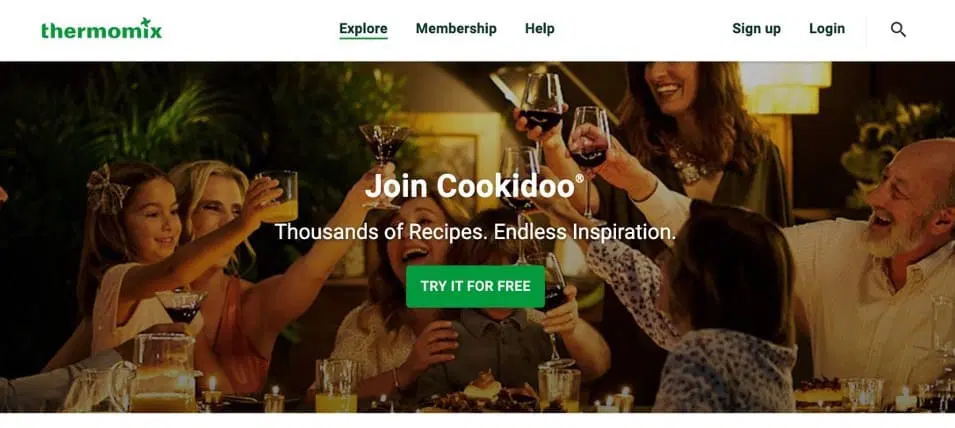
Task: Click the standing woman's necklace
Action: coord(690,163)
